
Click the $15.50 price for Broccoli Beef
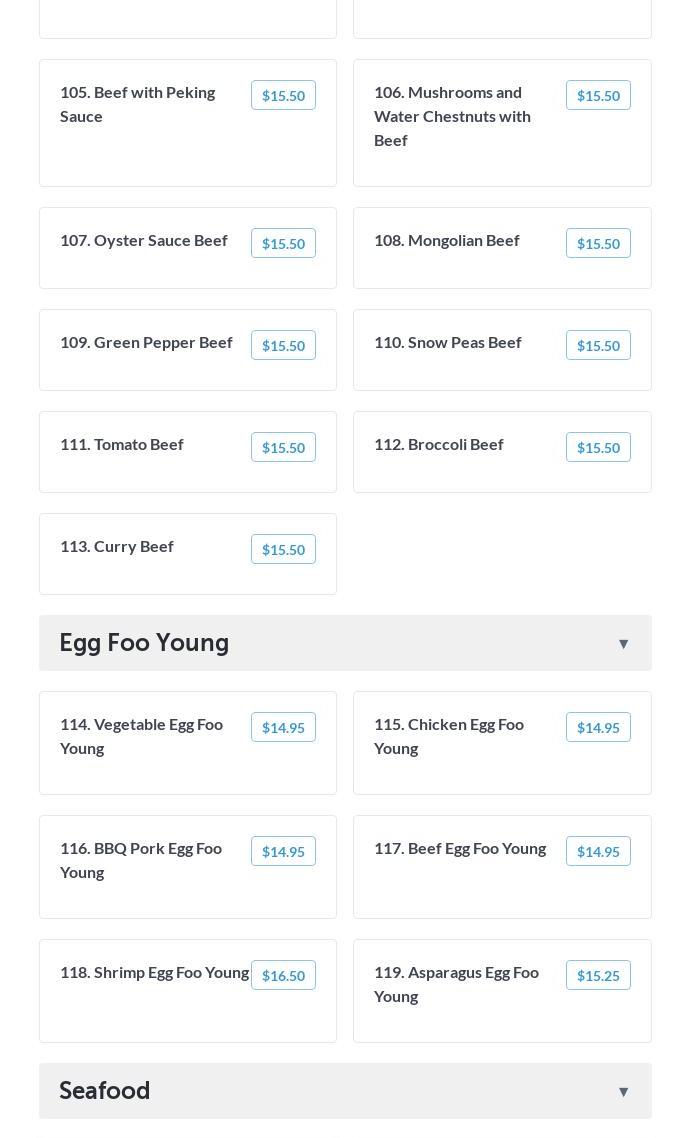click(x=598, y=447)
